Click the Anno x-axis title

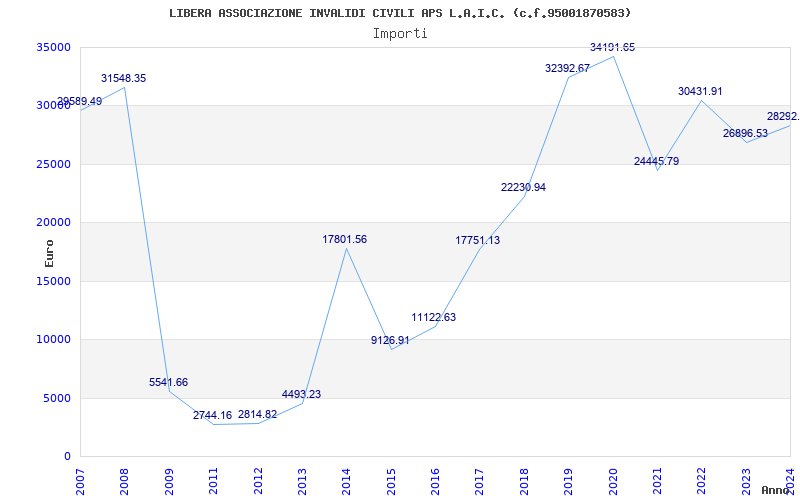(775, 490)
